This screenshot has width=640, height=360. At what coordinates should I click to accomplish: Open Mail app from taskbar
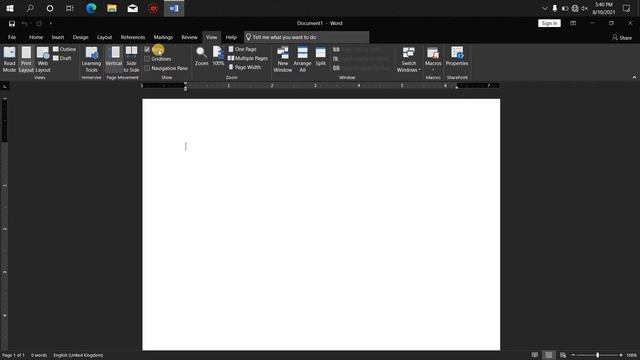[133, 8]
